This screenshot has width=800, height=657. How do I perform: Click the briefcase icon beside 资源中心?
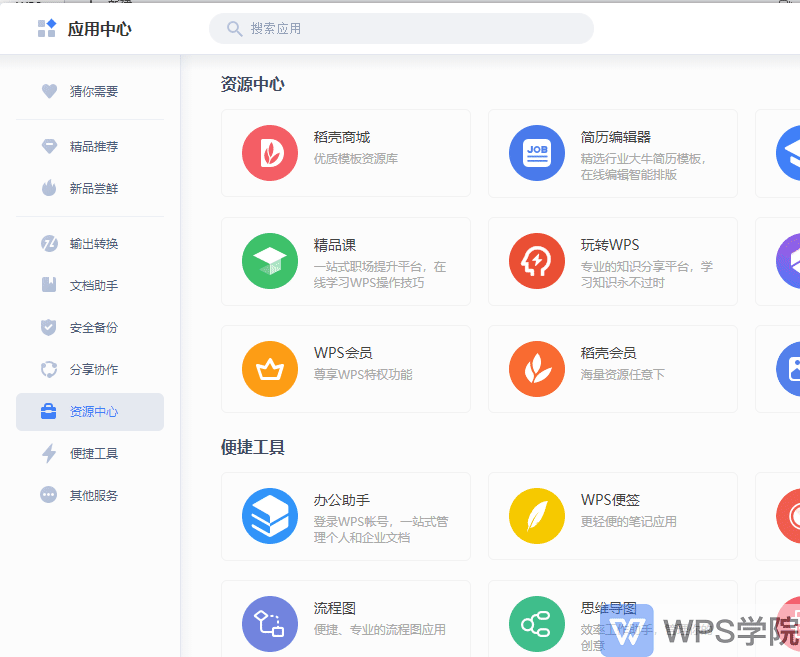[48, 411]
